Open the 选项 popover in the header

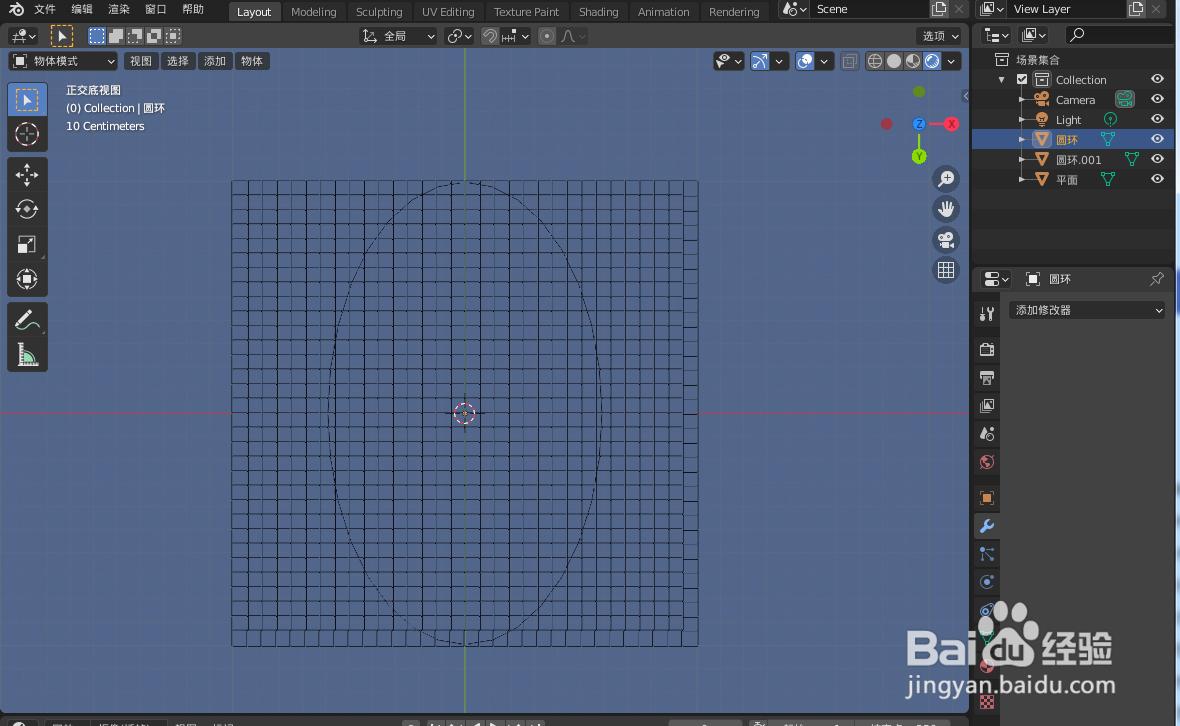[x=939, y=34]
